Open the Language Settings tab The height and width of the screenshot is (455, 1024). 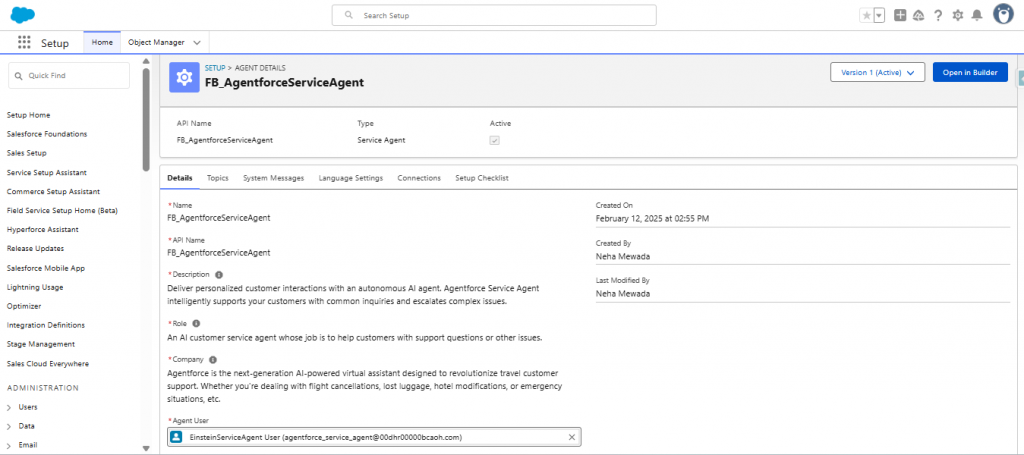pos(351,178)
